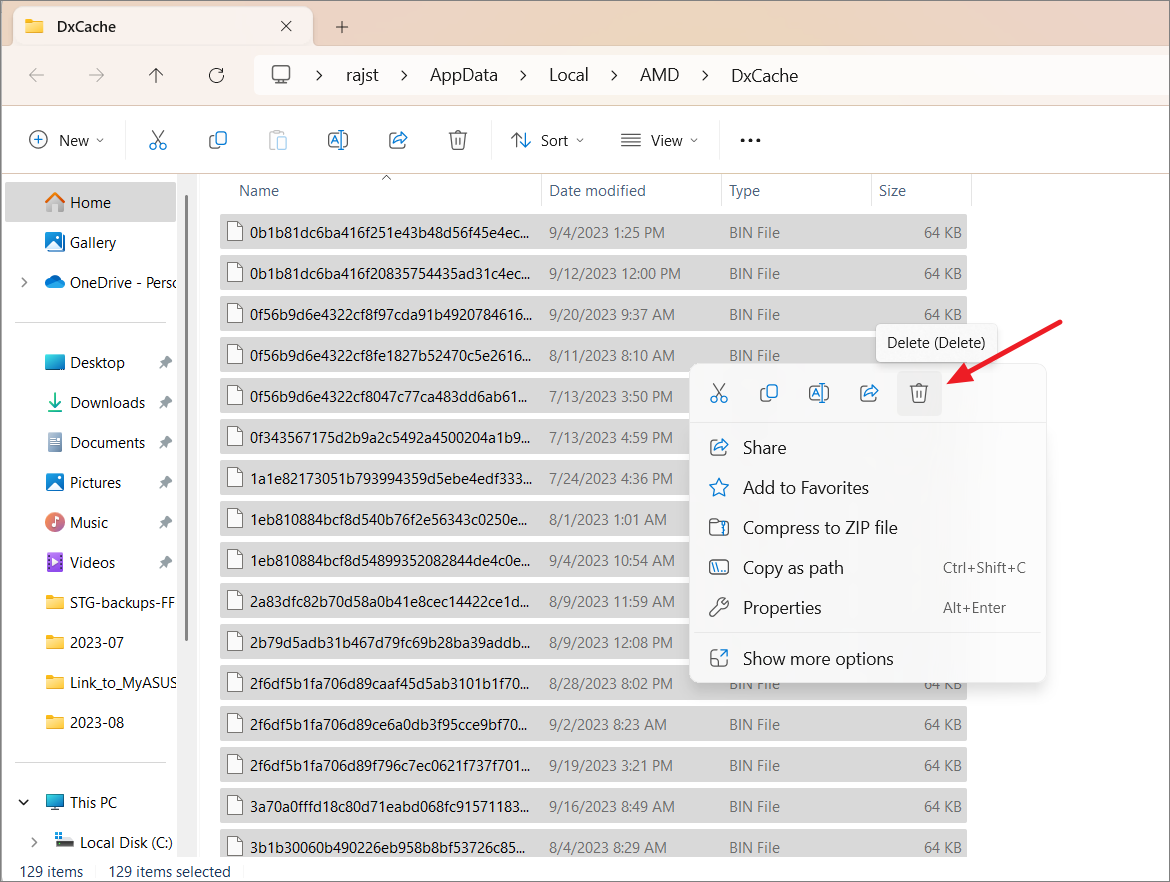Click the Delete icon in the context menu
The width and height of the screenshot is (1170, 882).
click(918, 392)
